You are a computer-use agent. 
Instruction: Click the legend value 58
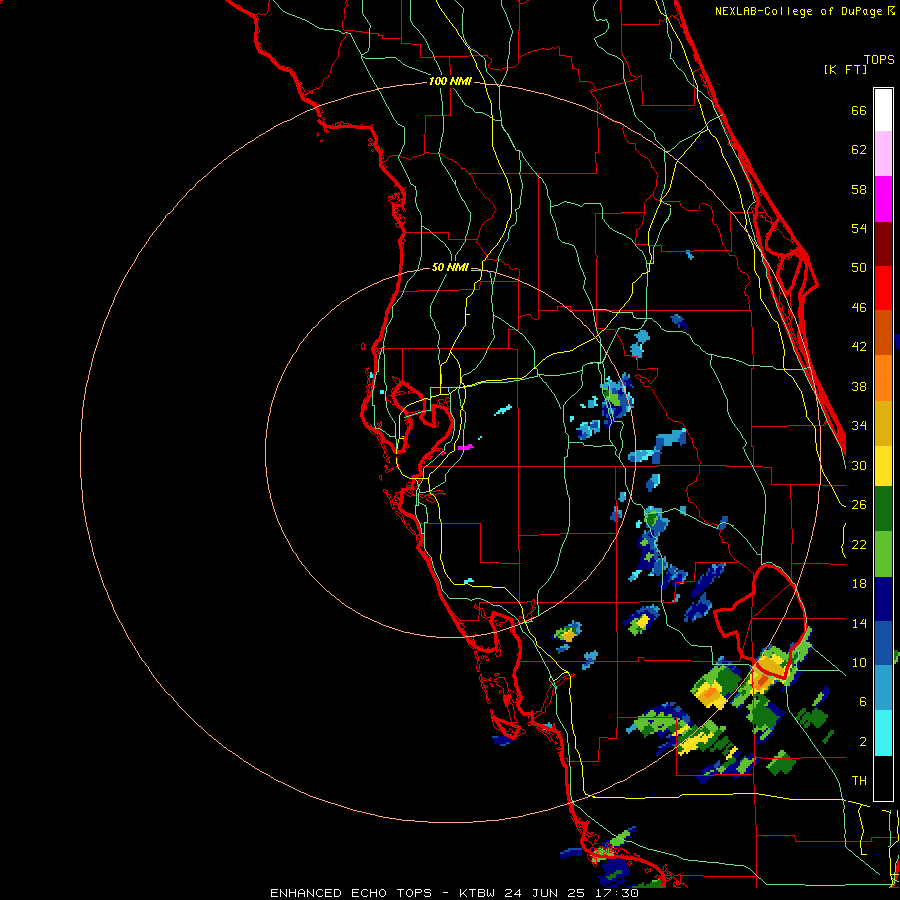click(859, 189)
